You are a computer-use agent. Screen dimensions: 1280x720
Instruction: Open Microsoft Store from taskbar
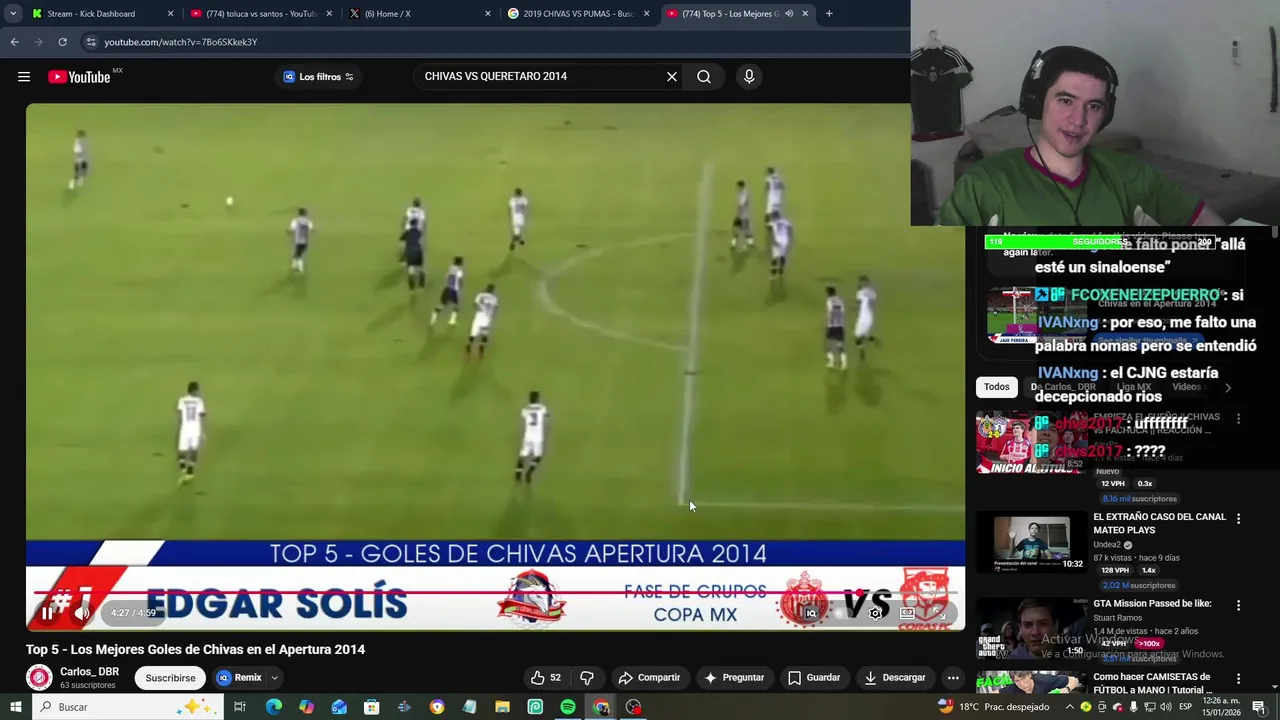tap(371, 707)
